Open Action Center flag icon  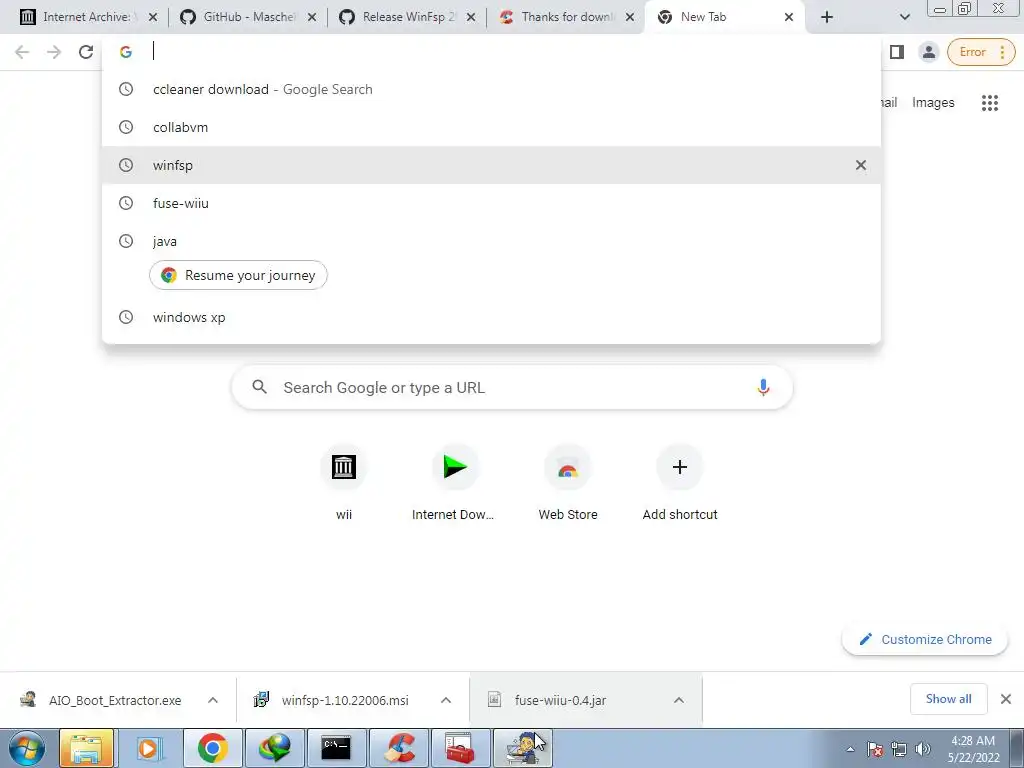point(875,750)
